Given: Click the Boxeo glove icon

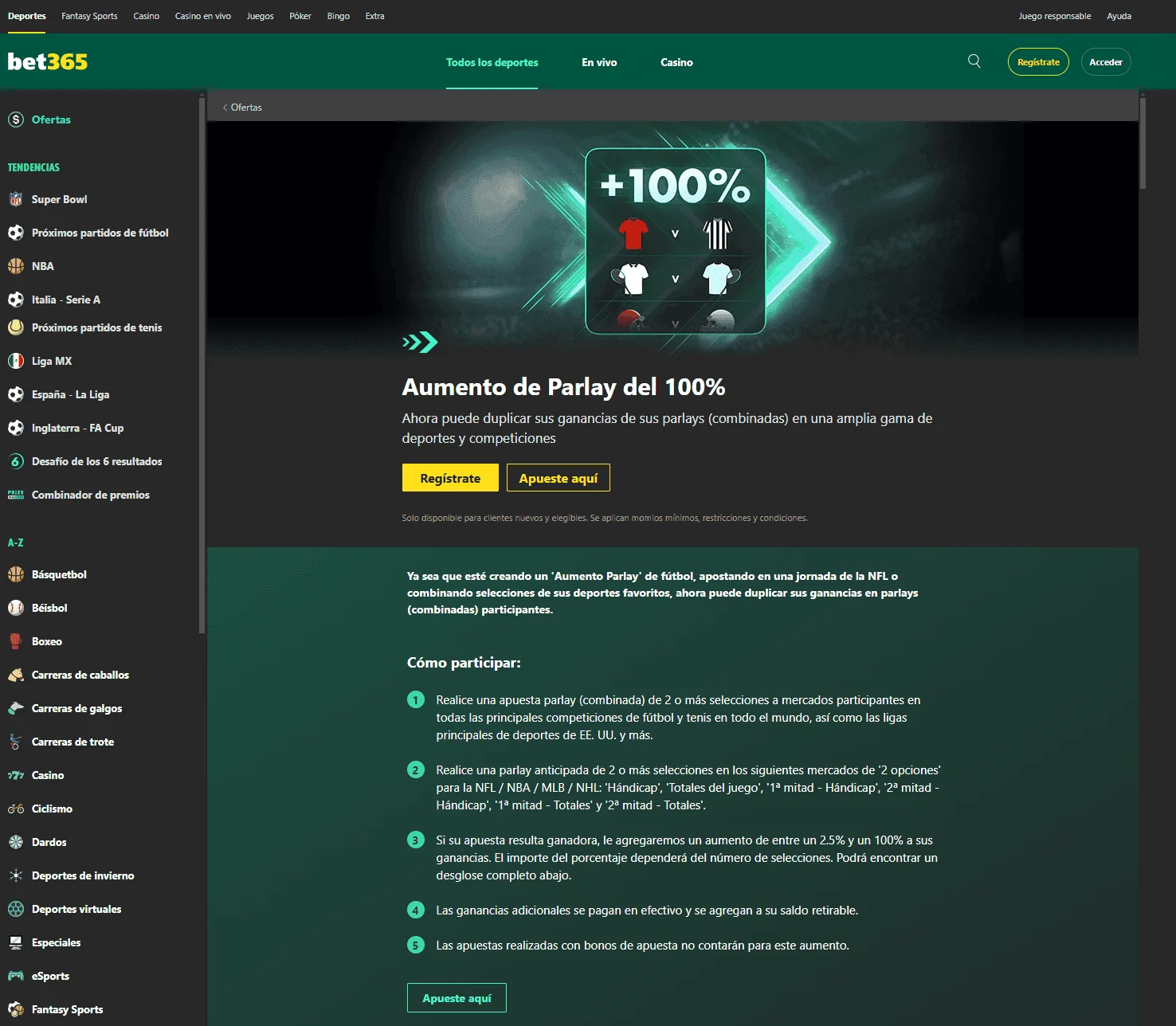Looking at the screenshot, I should point(16,641).
